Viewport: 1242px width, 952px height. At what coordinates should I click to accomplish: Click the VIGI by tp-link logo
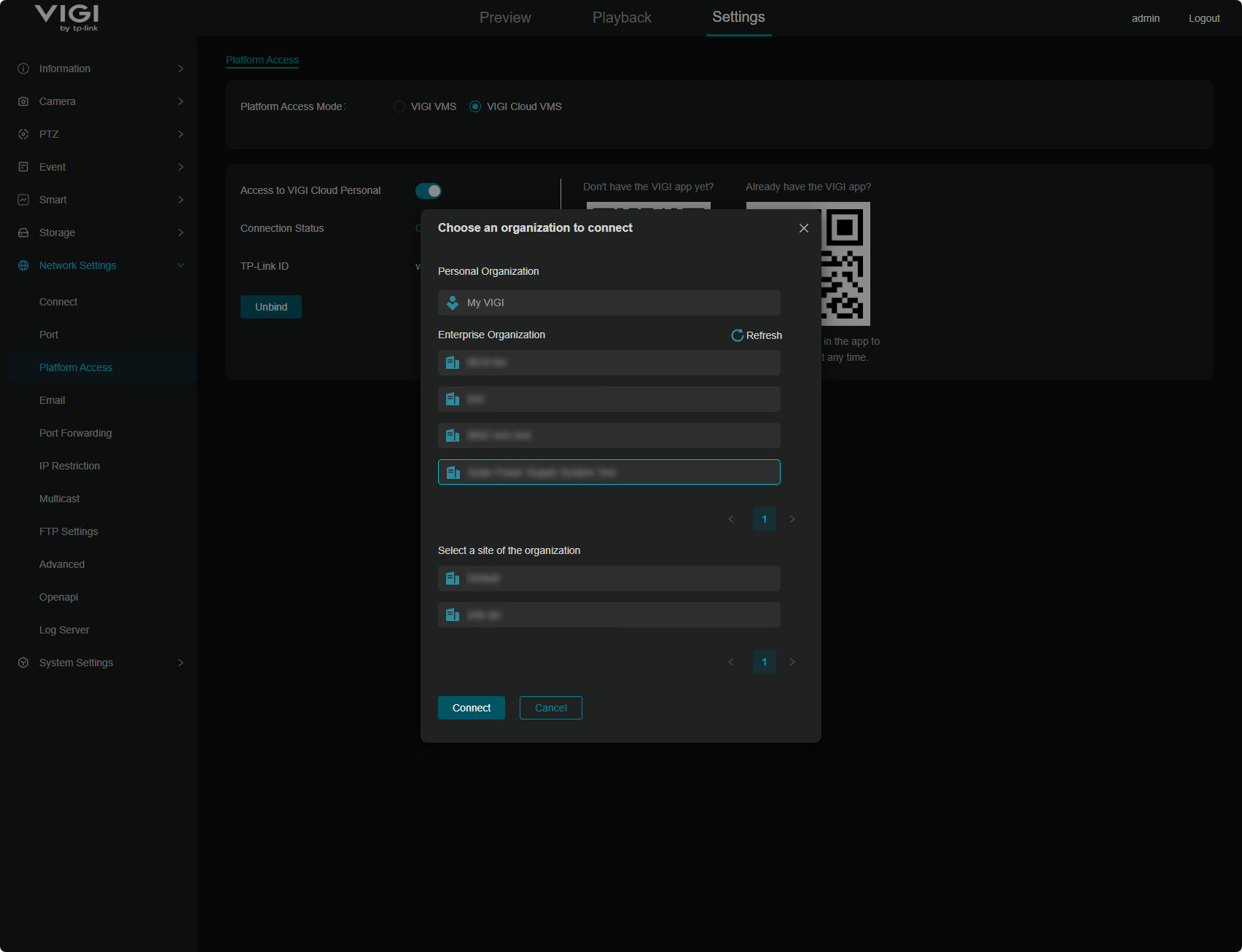pos(67,17)
